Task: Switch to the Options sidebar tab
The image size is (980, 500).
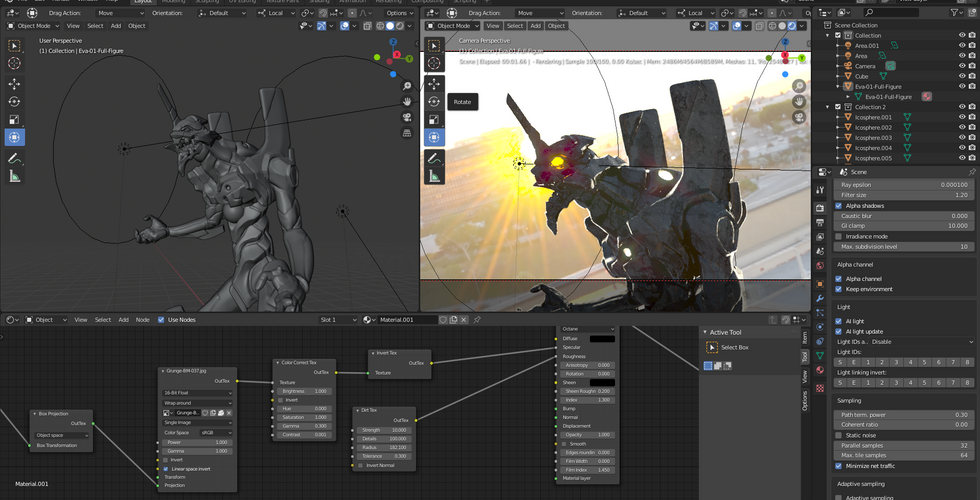Action: (x=804, y=401)
